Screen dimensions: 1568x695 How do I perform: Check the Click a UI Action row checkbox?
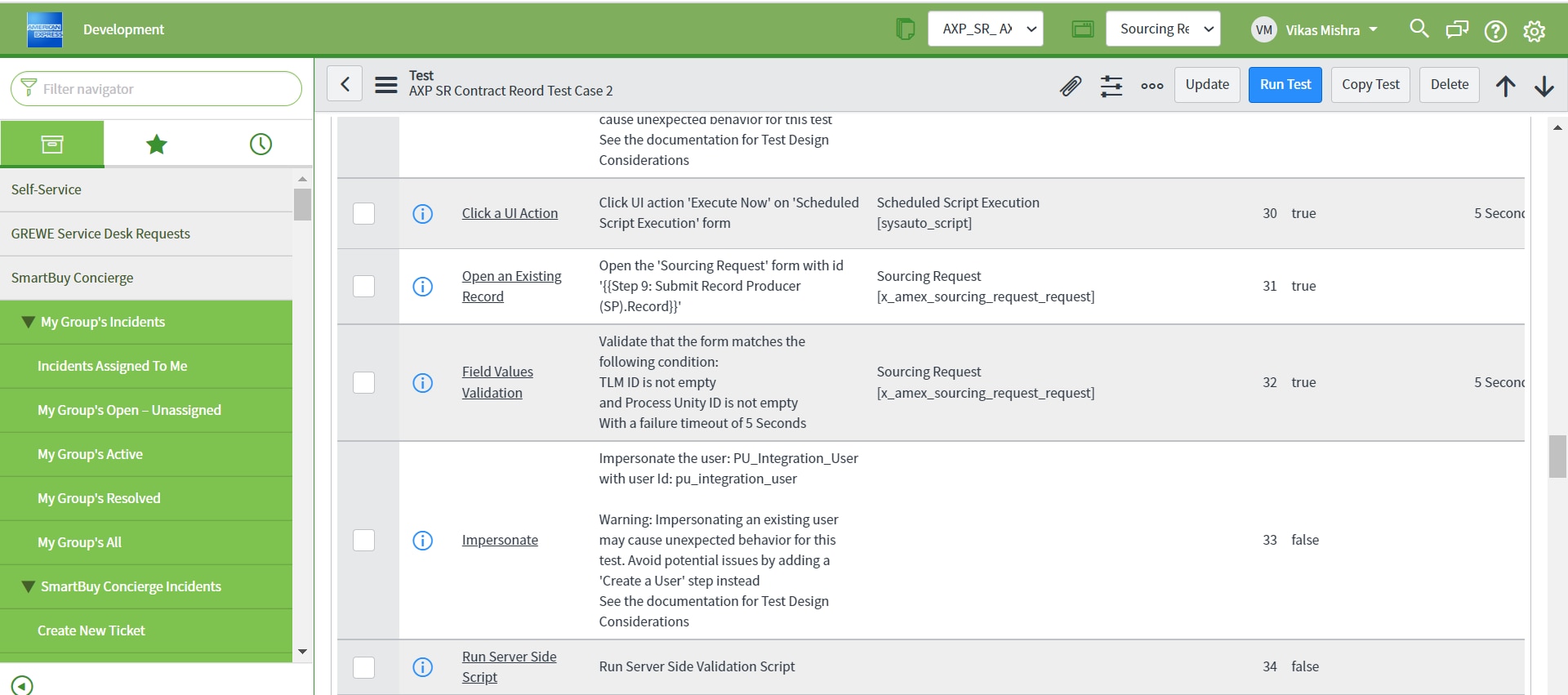point(363,214)
